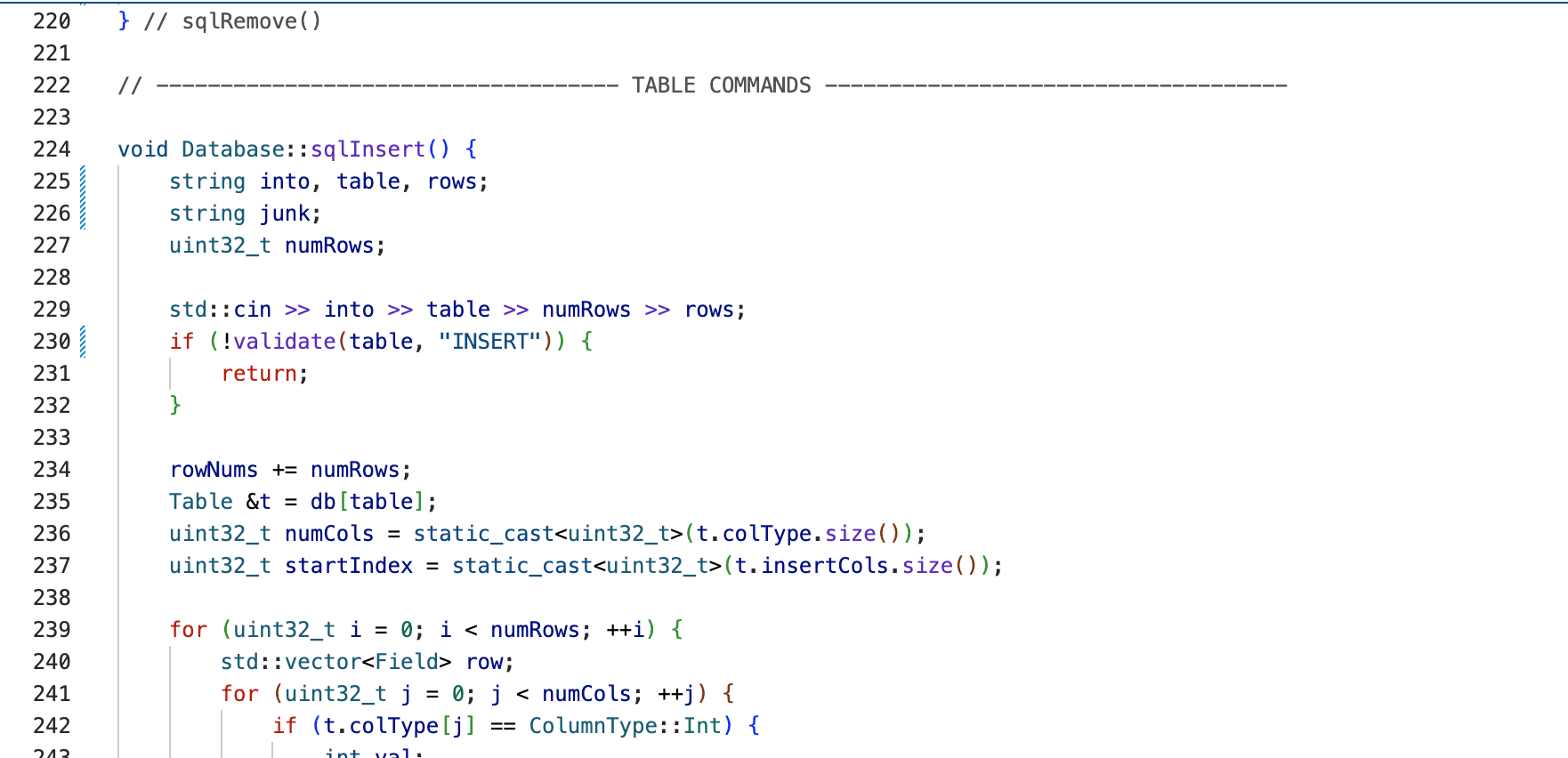Click 'std::vector<Field>' on line 240
The width and height of the screenshot is (1568, 758).
[x=336, y=662]
